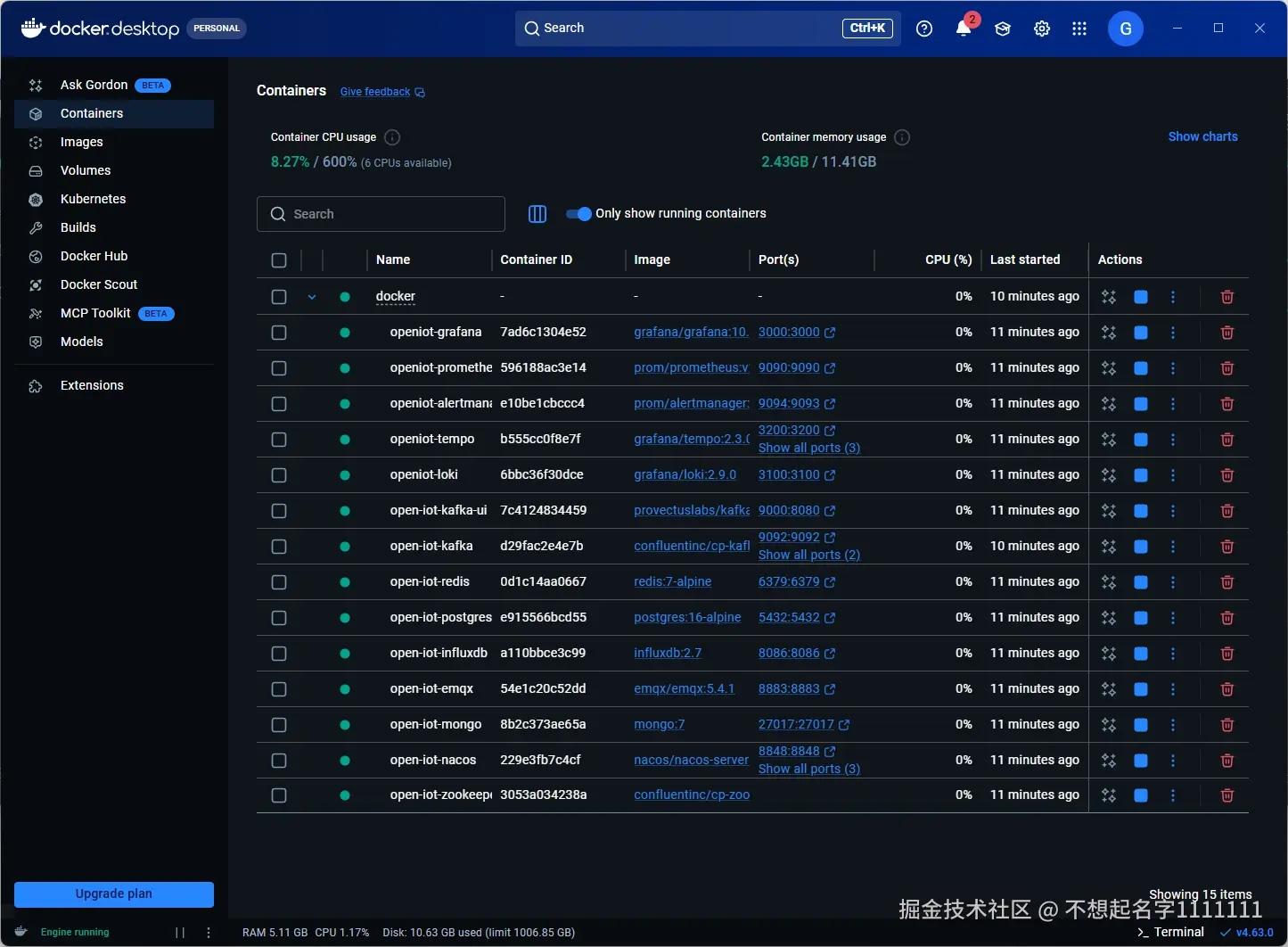This screenshot has width=1288, height=947.
Task: Pause the Docker engine
Action: point(180,933)
